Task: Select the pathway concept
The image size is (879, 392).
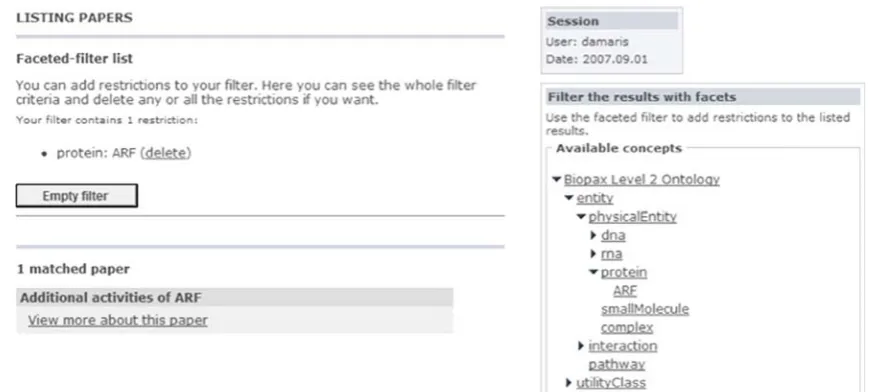Action: tap(617, 365)
